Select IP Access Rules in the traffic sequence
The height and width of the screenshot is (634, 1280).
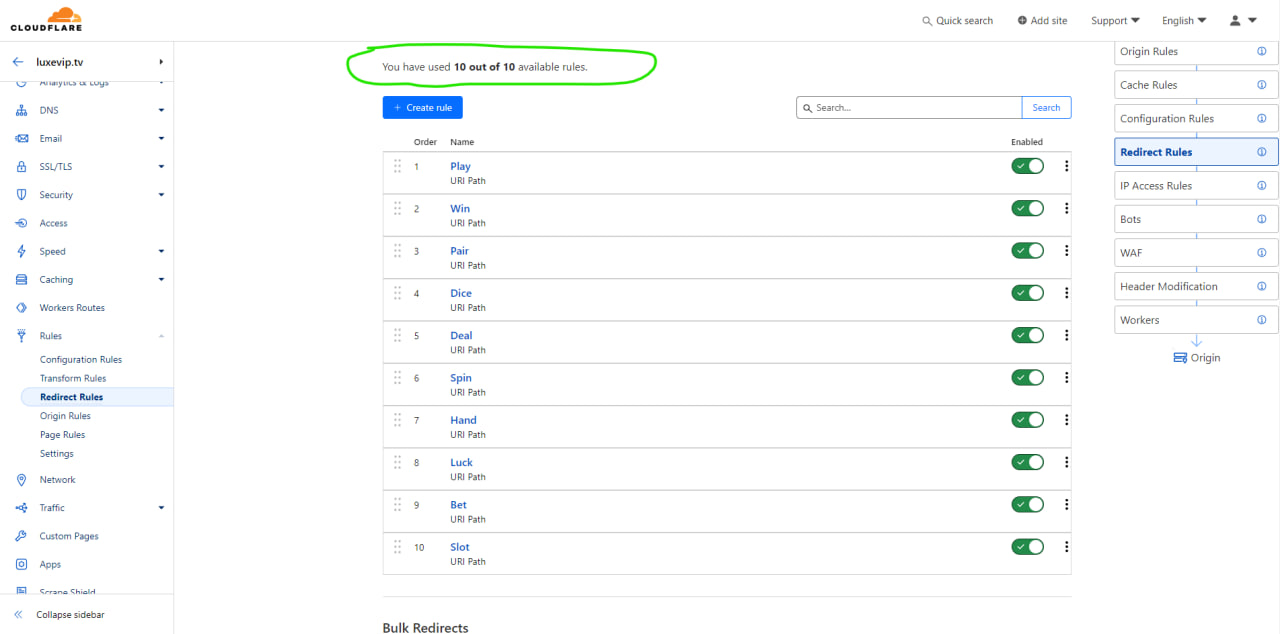1196,186
